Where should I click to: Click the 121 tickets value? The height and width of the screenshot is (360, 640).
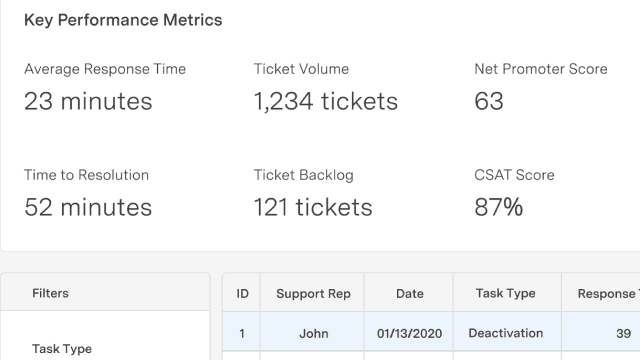(313, 207)
